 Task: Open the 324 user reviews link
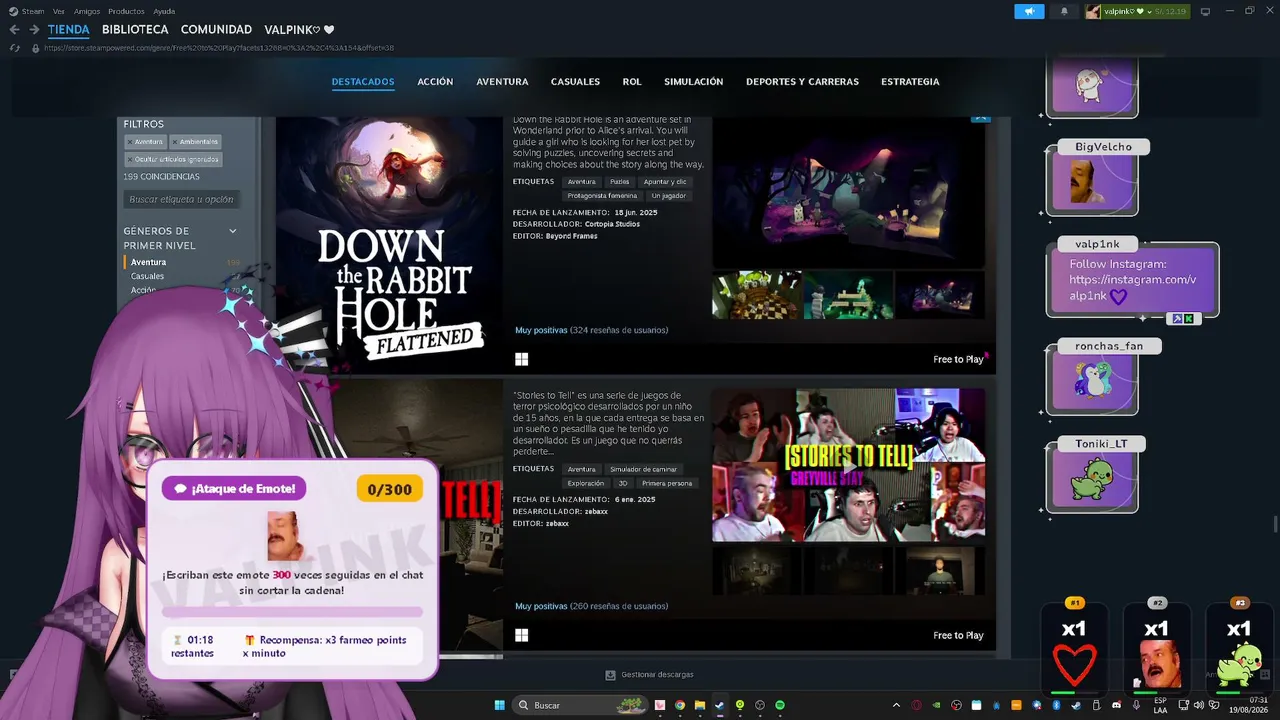591,330
